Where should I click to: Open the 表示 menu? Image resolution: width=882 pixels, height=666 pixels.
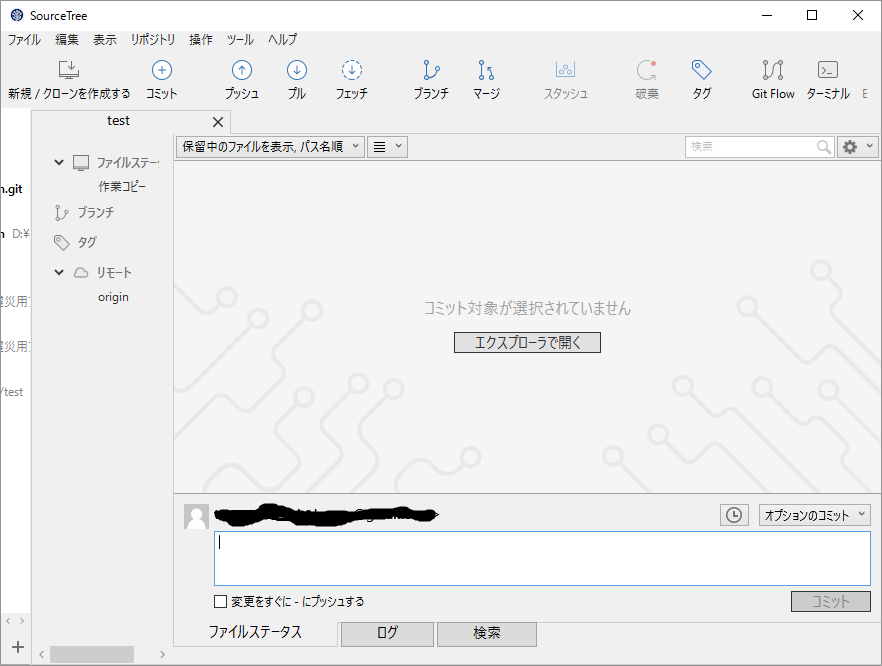[105, 39]
